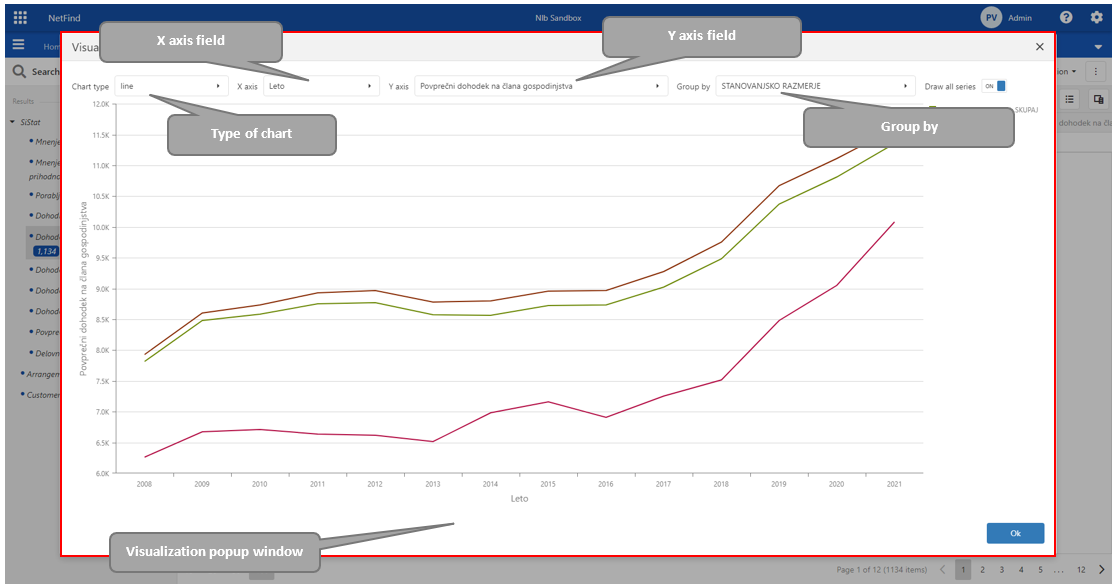Click the list view icon
The height and width of the screenshot is (587, 1116).
point(1069,99)
